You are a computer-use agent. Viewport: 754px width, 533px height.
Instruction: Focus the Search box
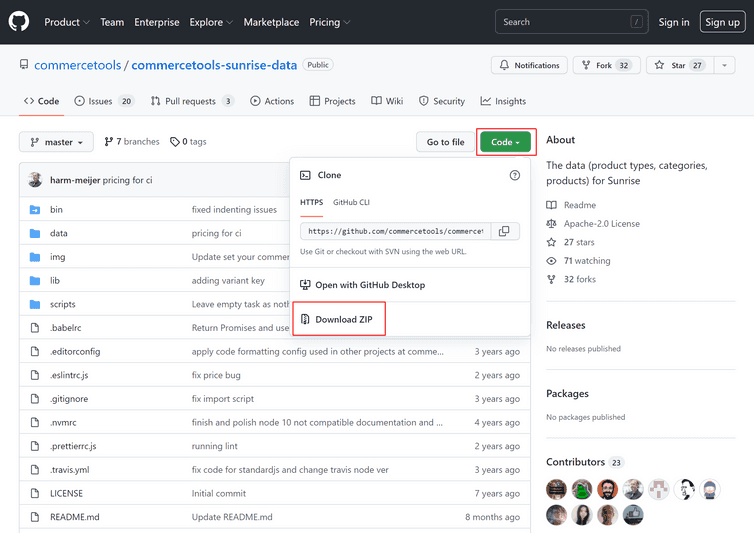coord(571,22)
